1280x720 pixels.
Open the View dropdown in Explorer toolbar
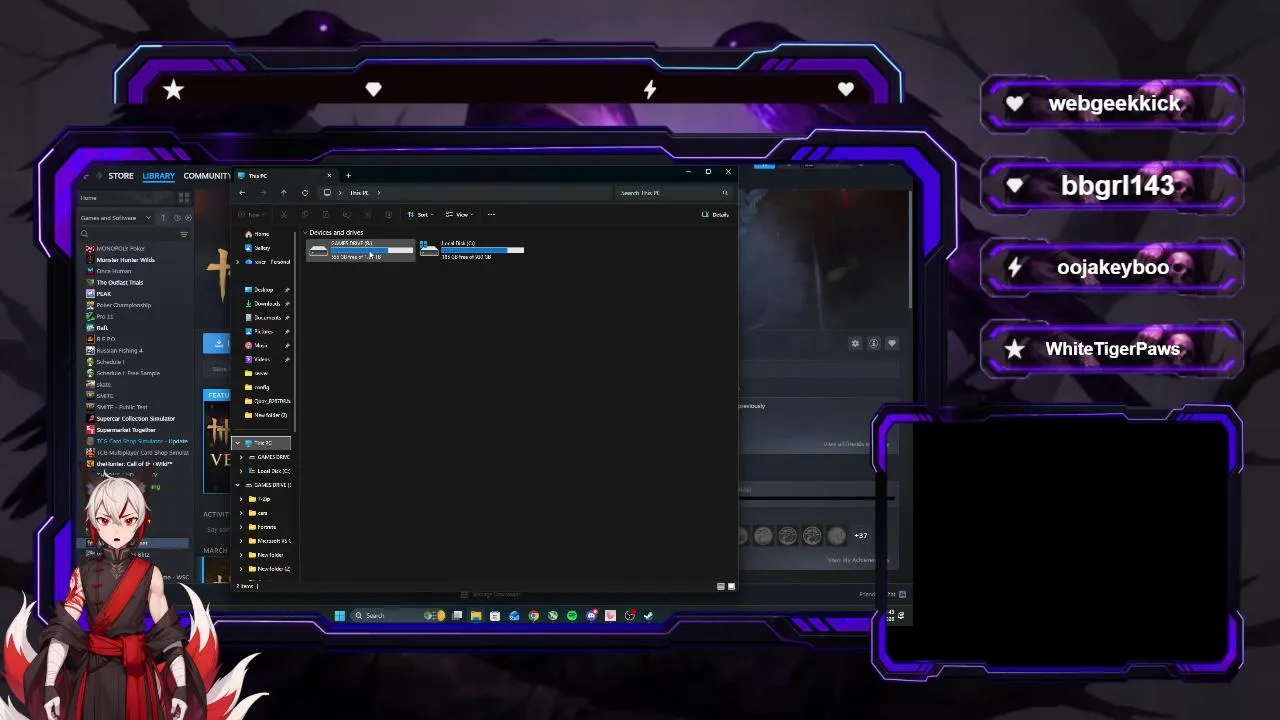coord(458,215)
